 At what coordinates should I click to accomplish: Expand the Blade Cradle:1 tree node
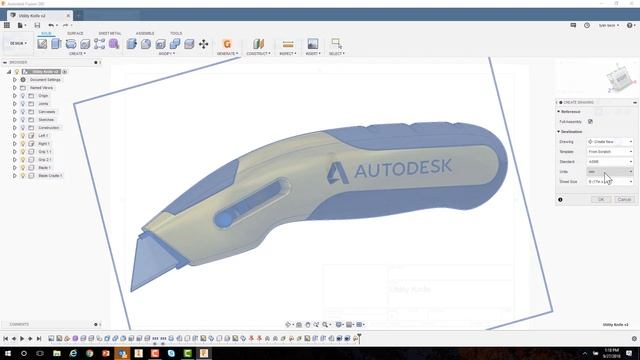(15, 176)
